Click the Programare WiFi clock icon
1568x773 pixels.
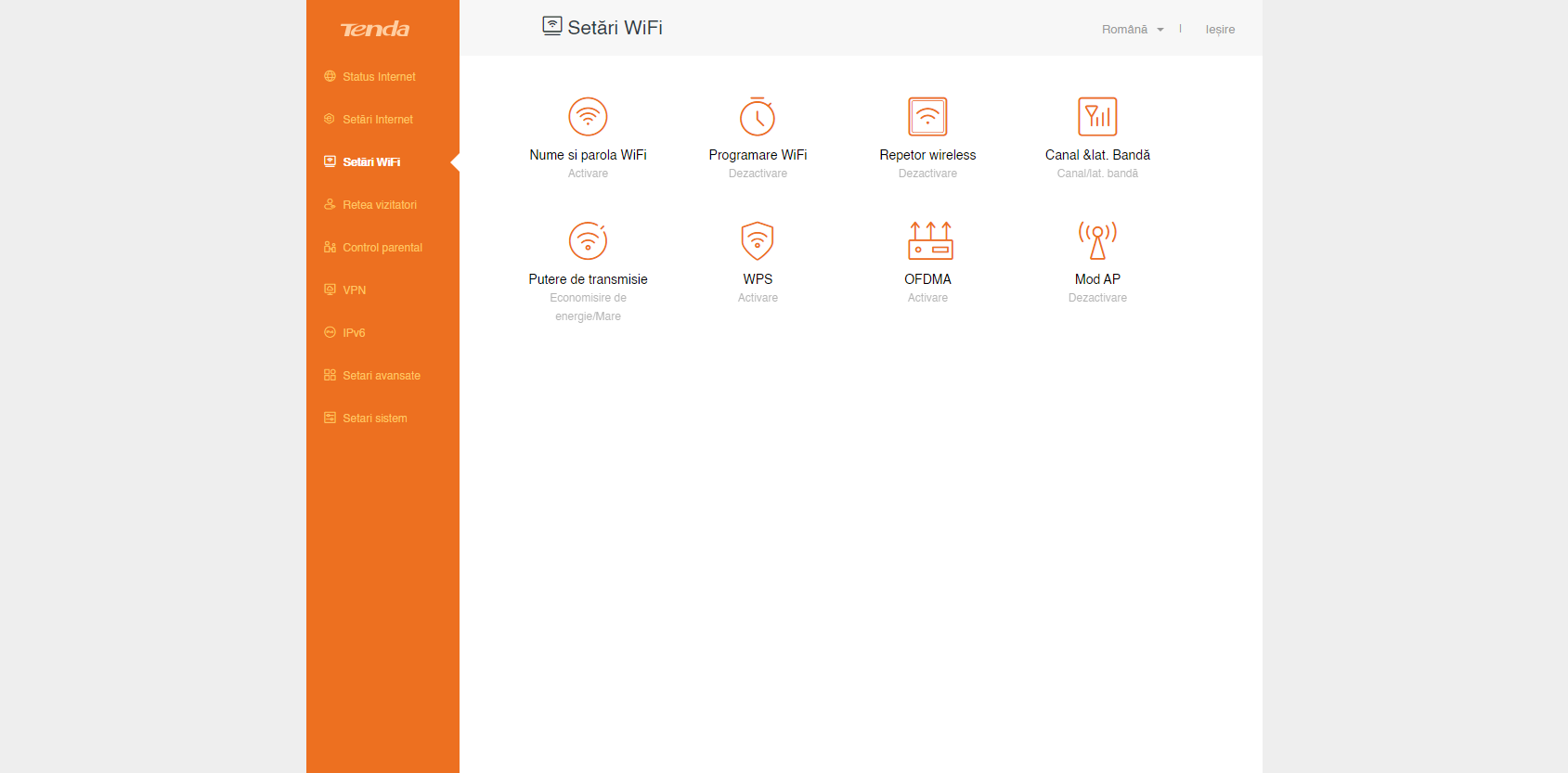point(758,117)
